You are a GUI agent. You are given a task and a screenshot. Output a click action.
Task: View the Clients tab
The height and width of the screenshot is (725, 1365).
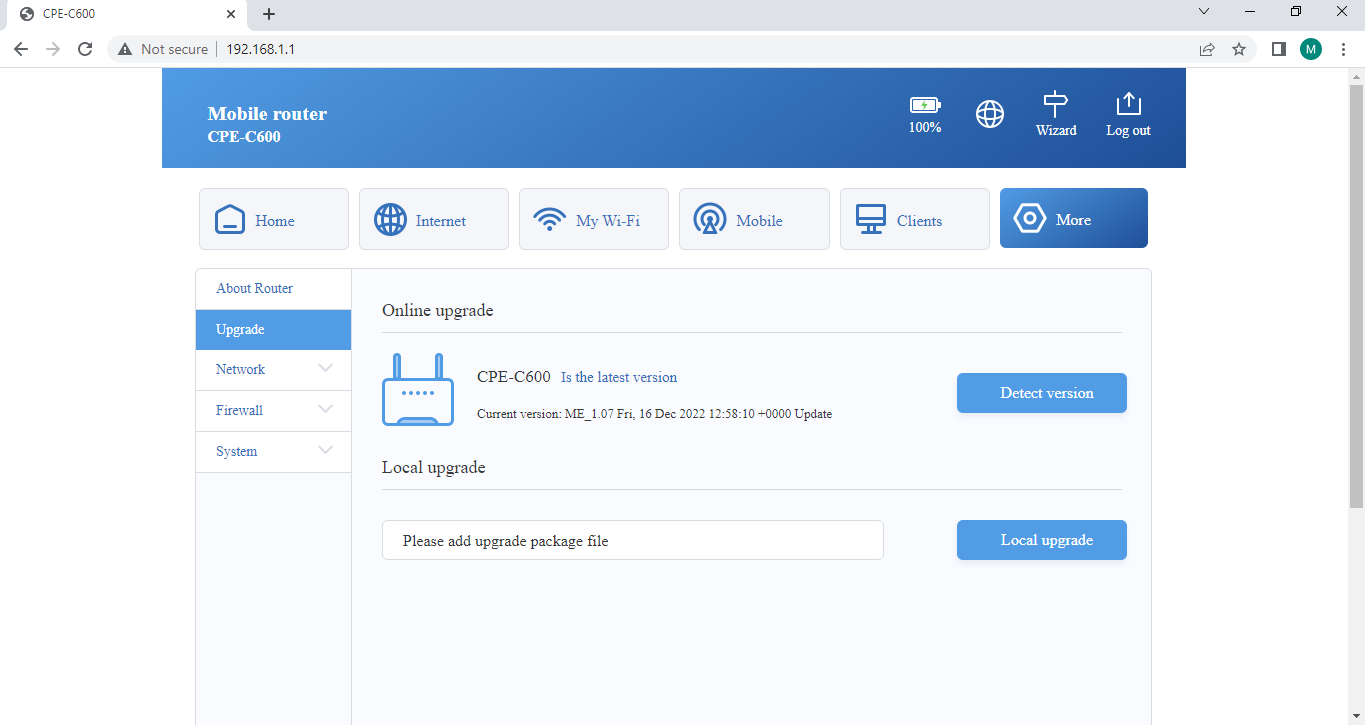915,219
